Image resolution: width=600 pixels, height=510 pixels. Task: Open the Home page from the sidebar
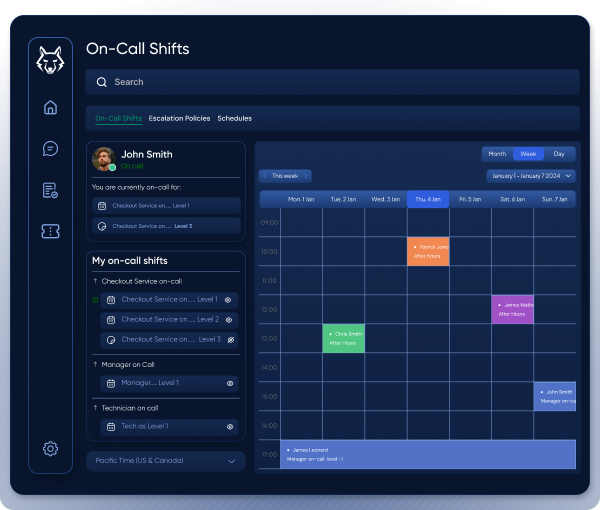pos(50,108)
